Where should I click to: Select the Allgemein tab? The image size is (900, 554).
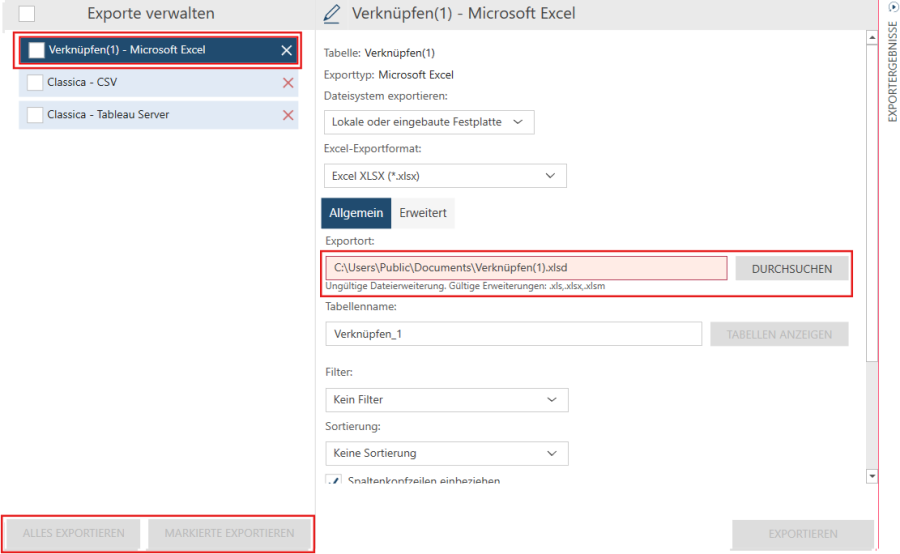356,213
